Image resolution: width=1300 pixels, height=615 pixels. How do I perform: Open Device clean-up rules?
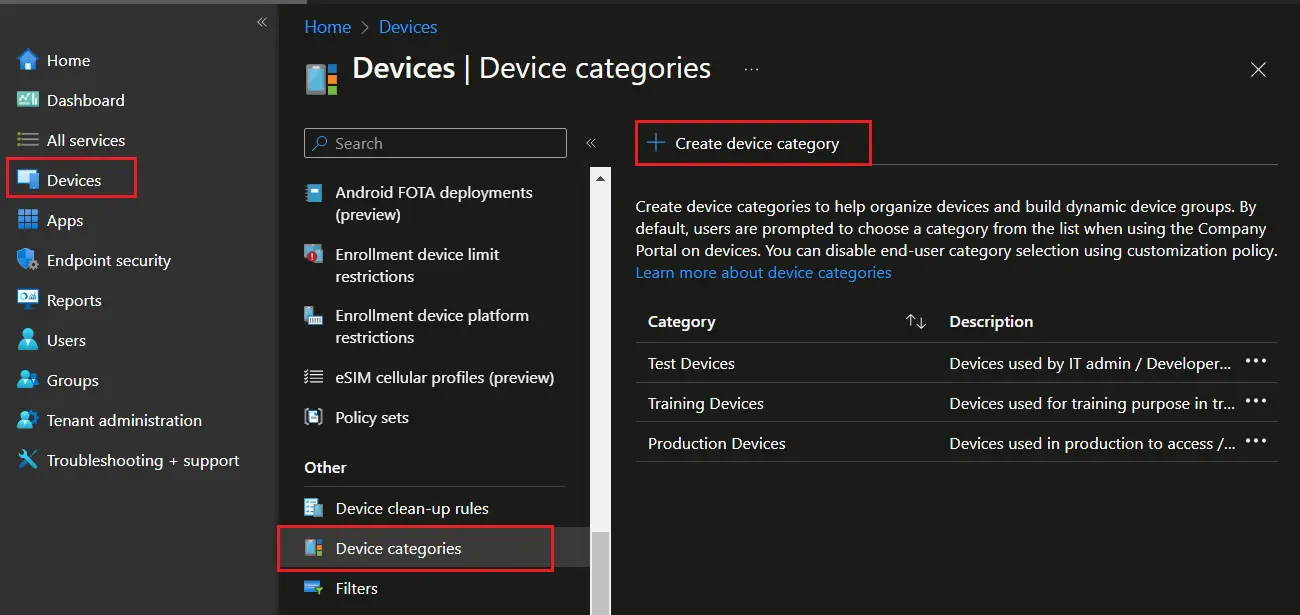click(x=412, y=508)
